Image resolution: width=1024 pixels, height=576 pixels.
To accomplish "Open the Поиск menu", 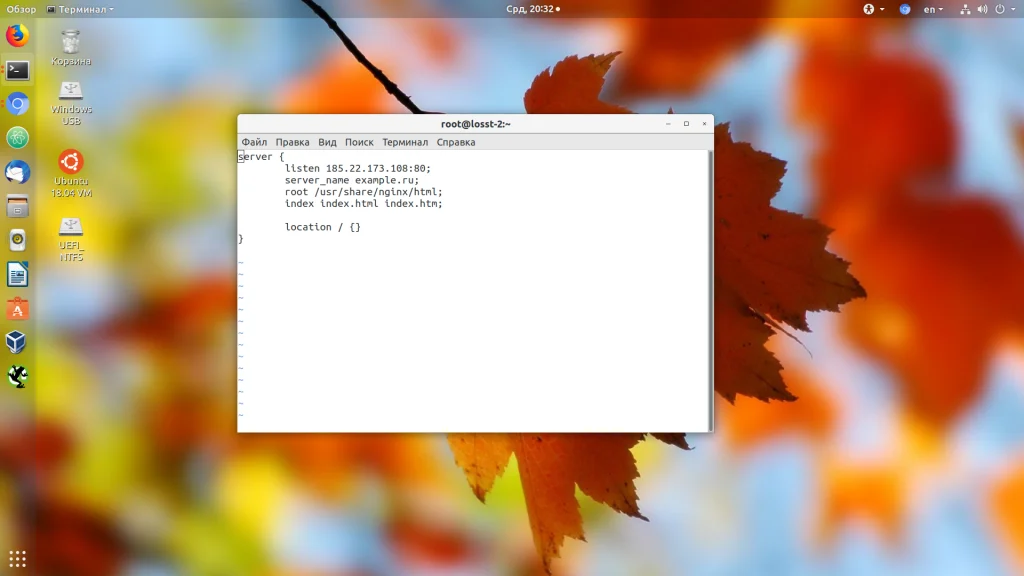I will tap(359, 142).
